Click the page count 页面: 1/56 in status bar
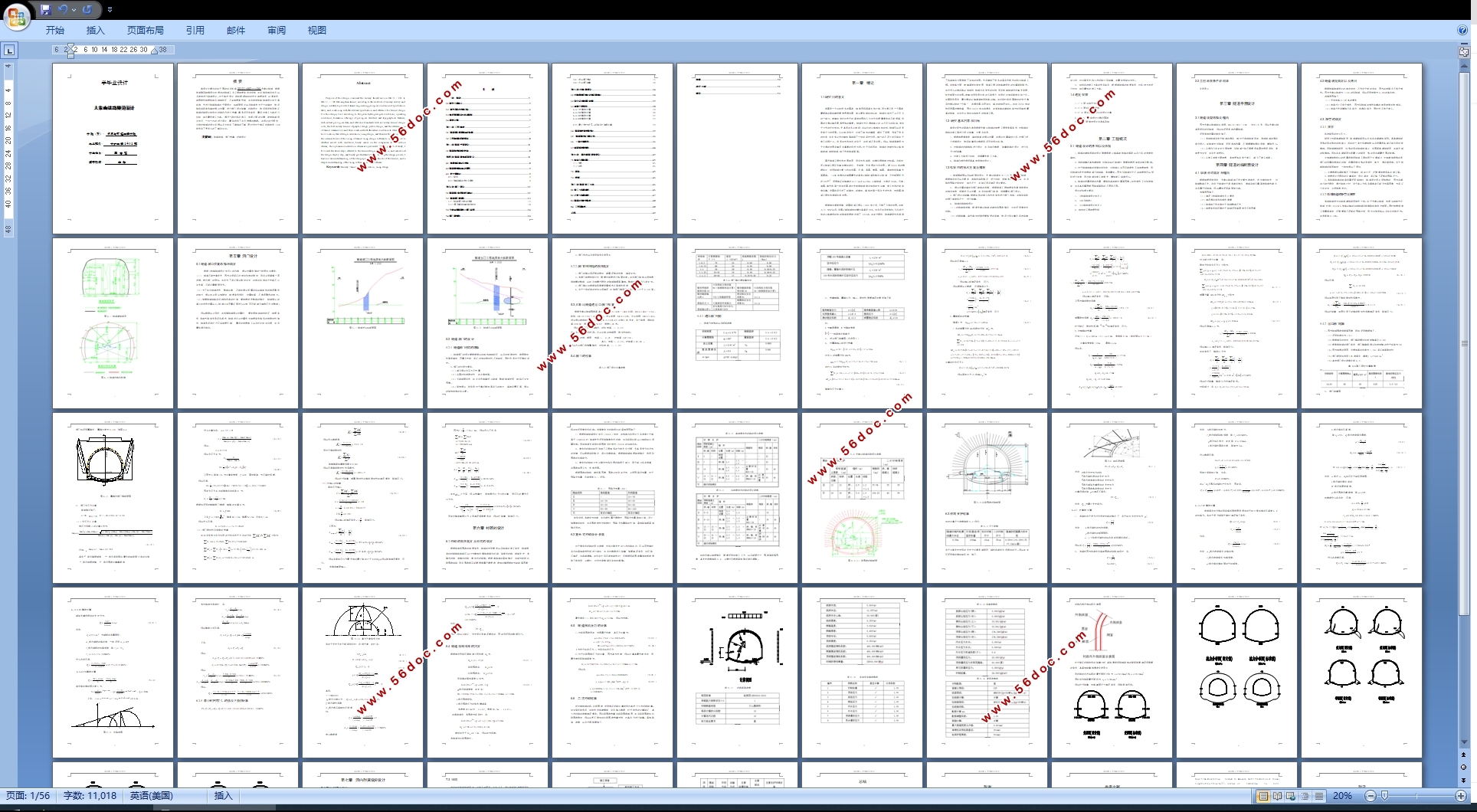Screen dimensions: 1477x812 click(x=28, y=796)
